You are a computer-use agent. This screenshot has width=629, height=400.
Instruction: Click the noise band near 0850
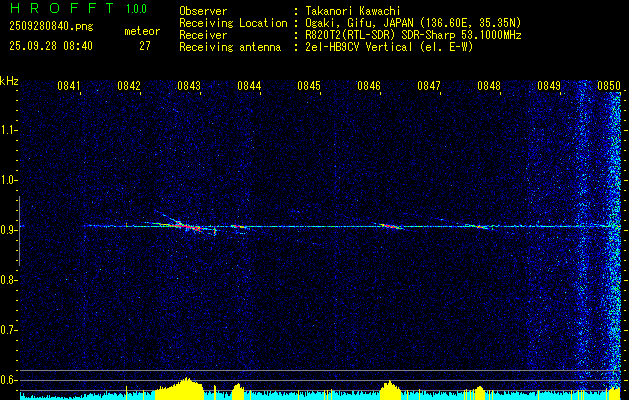point(614,241)
